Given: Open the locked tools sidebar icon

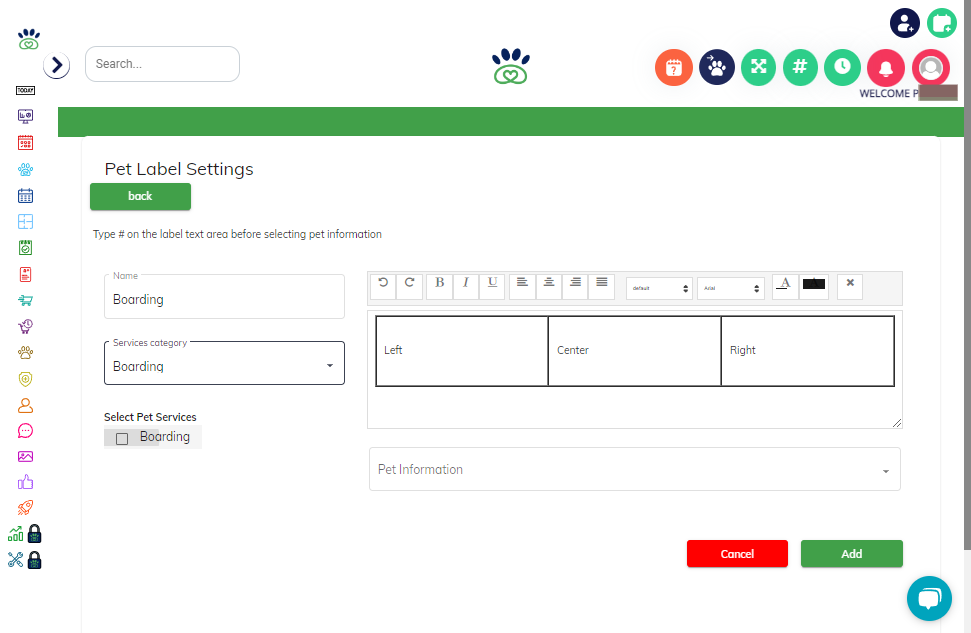Looking at the screenshot, I should pos(25,560).
